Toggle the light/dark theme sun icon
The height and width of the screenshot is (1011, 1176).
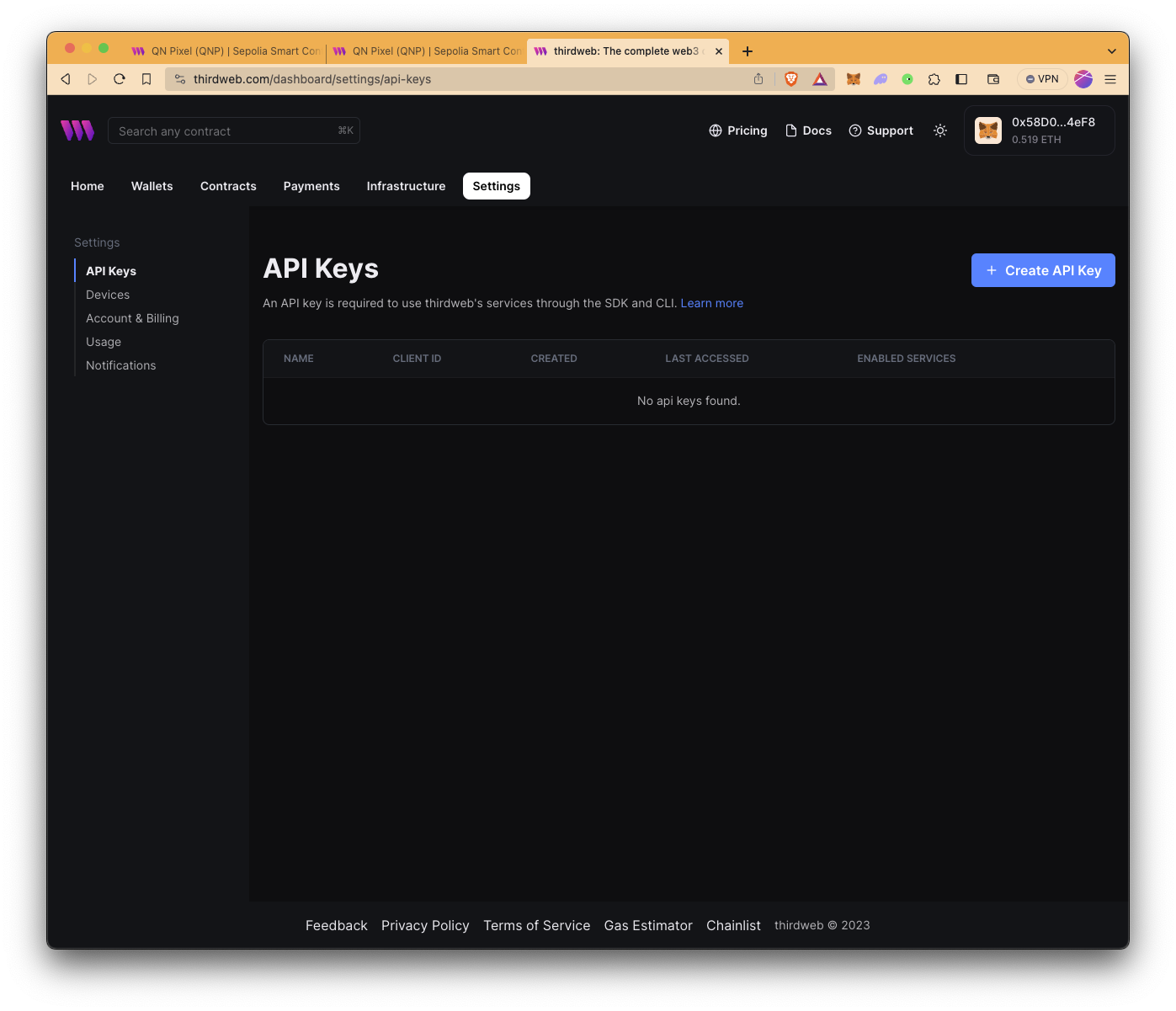940,130
